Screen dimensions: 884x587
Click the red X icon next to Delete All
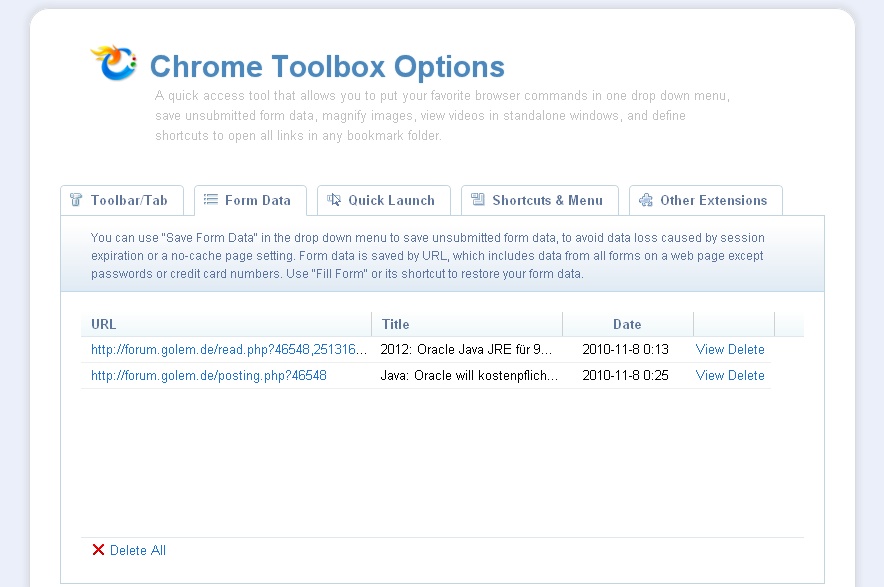(97, 549)
